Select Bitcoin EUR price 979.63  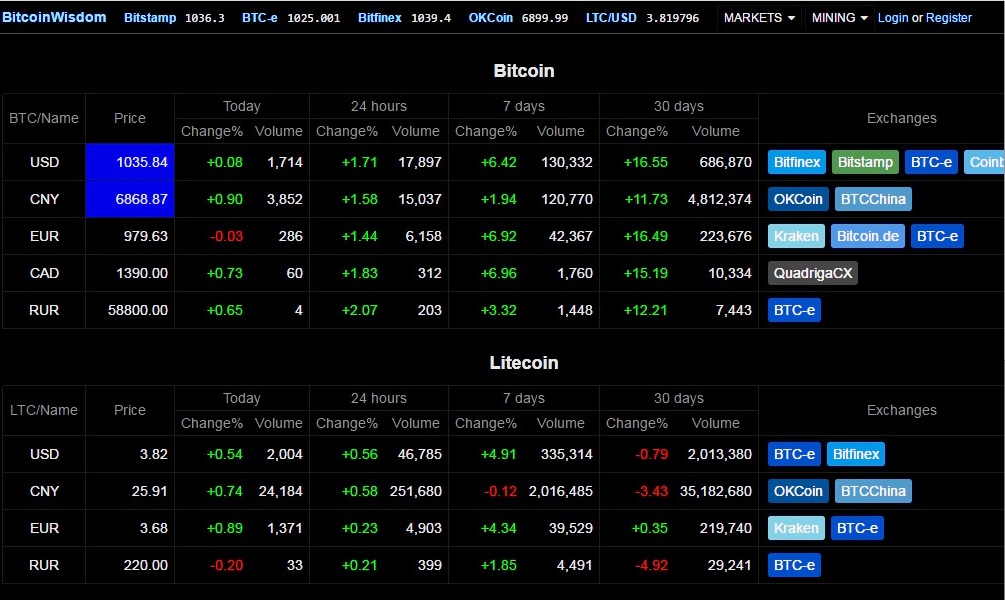click(x=145, y=237)
